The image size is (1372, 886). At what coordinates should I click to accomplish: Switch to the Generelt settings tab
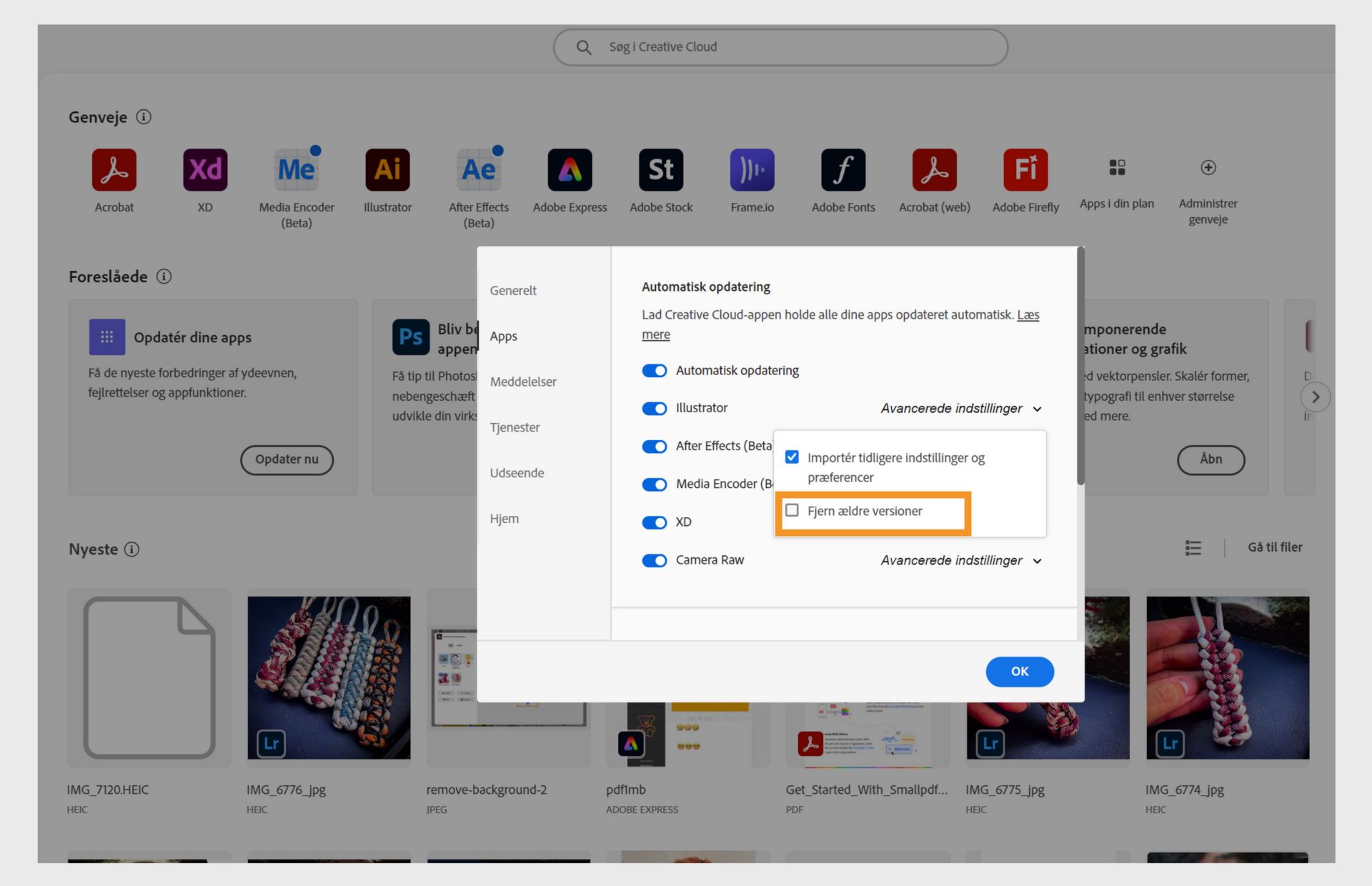coord(513,291)
